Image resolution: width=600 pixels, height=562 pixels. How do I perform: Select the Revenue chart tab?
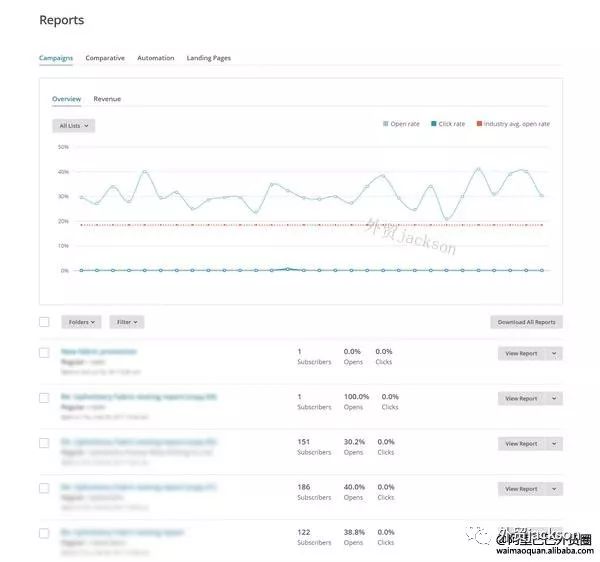[107, 99]
